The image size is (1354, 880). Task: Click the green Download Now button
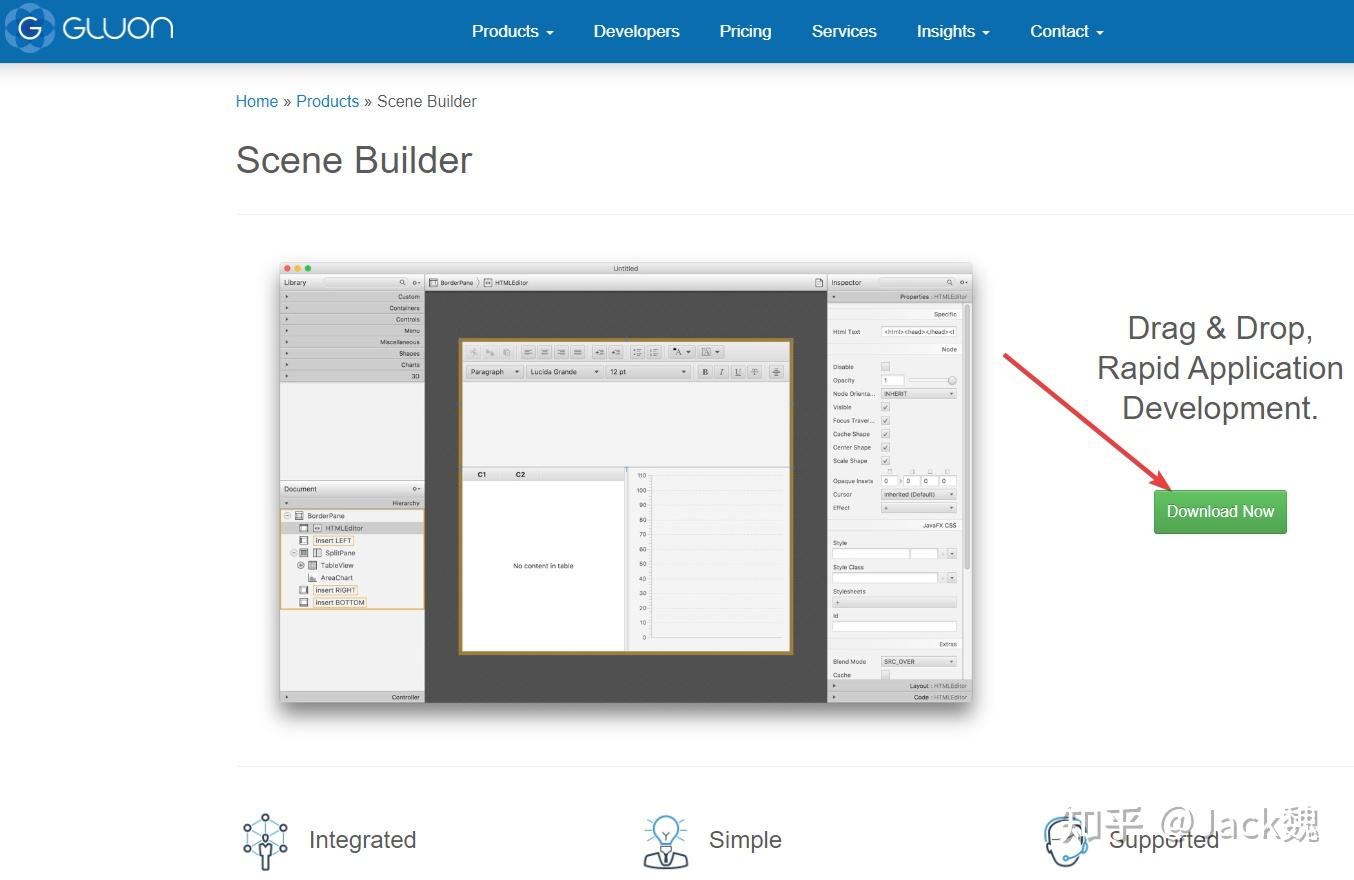(1219, 511)
